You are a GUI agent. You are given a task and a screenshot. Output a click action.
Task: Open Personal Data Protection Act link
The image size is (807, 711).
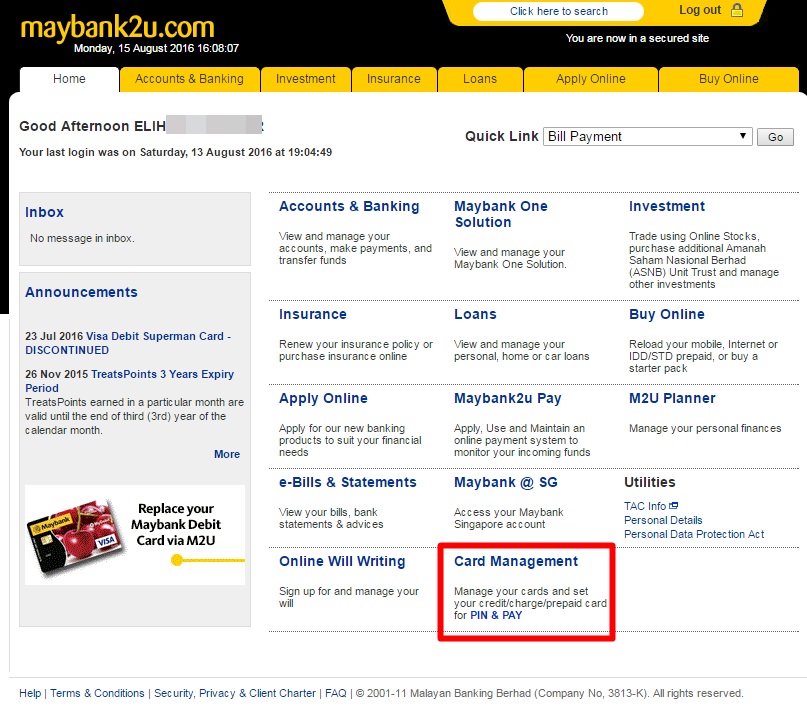[694, 534]
